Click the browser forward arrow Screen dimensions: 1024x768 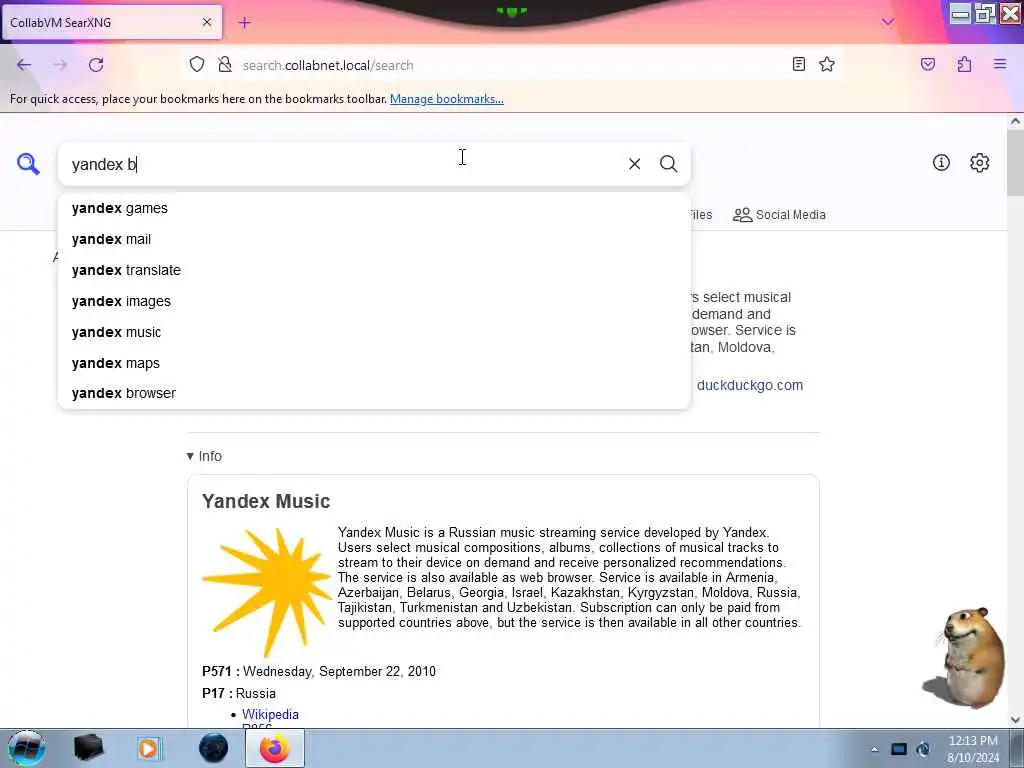pos(60,65)
